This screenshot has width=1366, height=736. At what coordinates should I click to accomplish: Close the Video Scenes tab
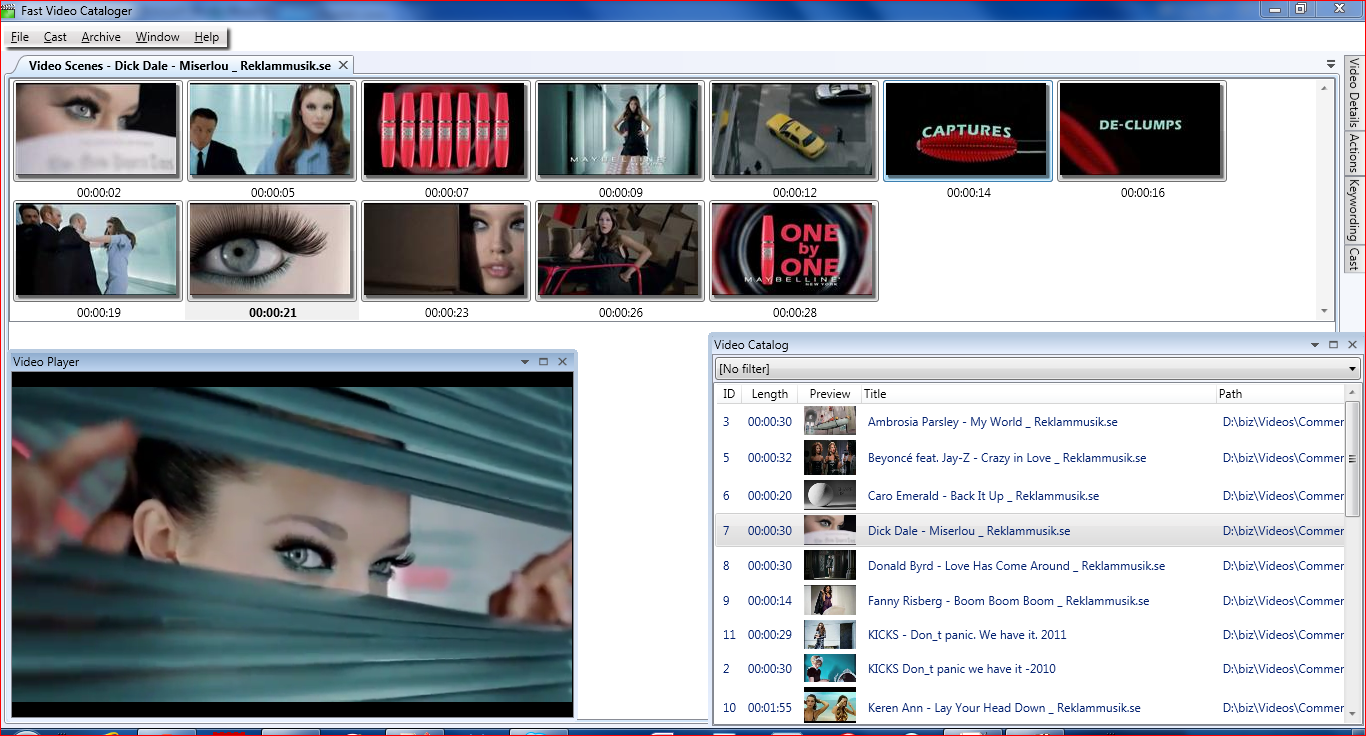pos(343,65)
